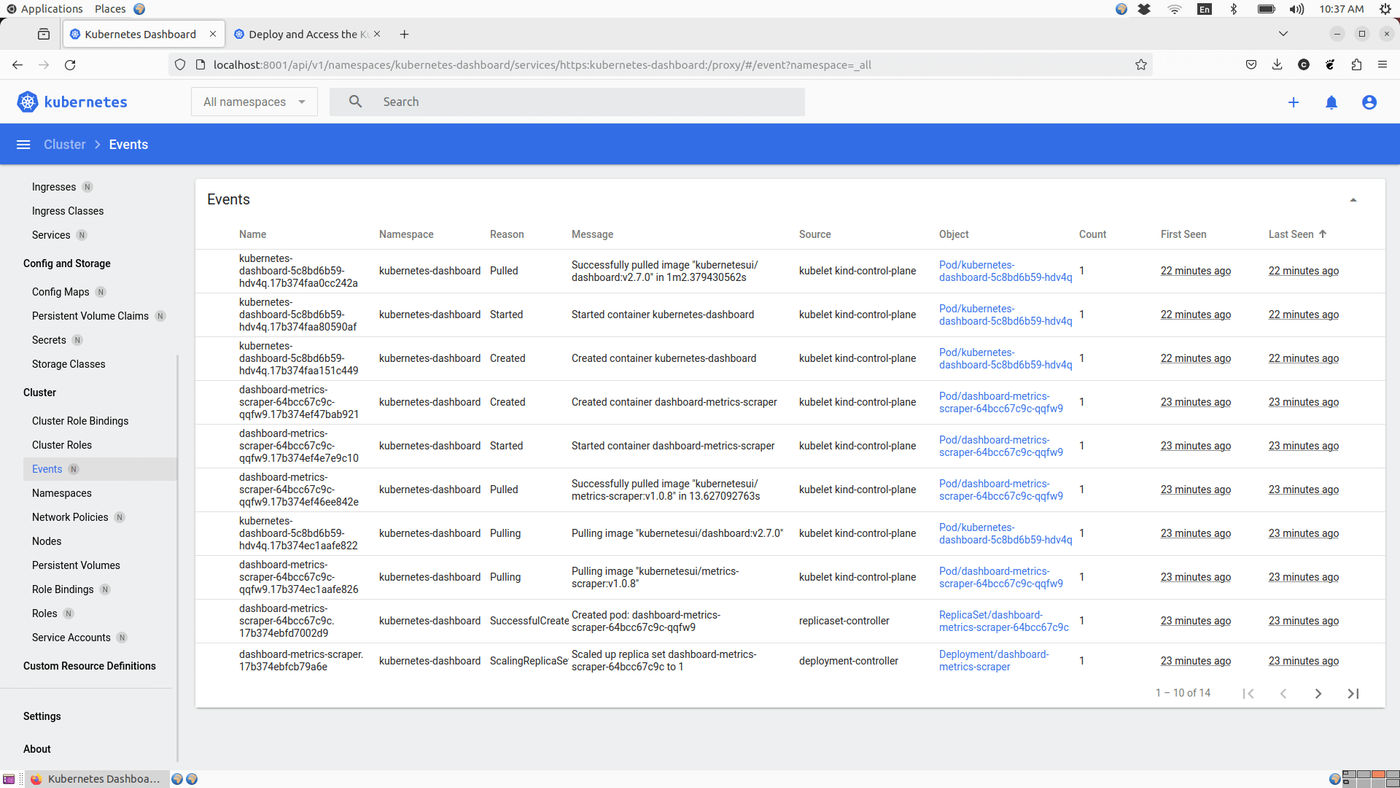
Task: Open the Applications menu
Action: click(x=45, y=9)
